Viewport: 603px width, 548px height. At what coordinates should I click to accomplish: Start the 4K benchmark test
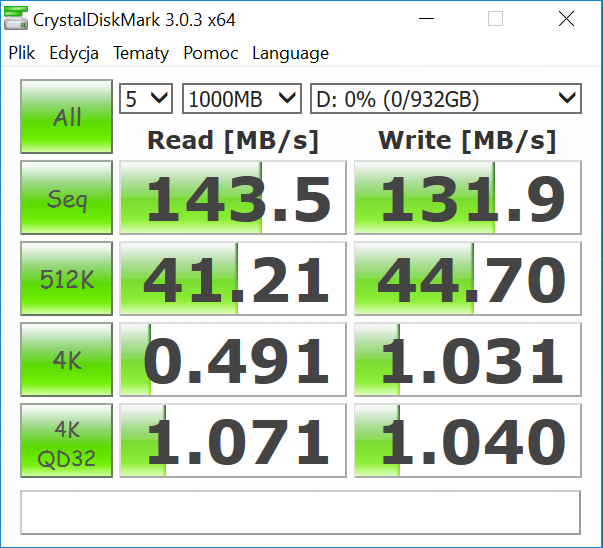[67, 360]
